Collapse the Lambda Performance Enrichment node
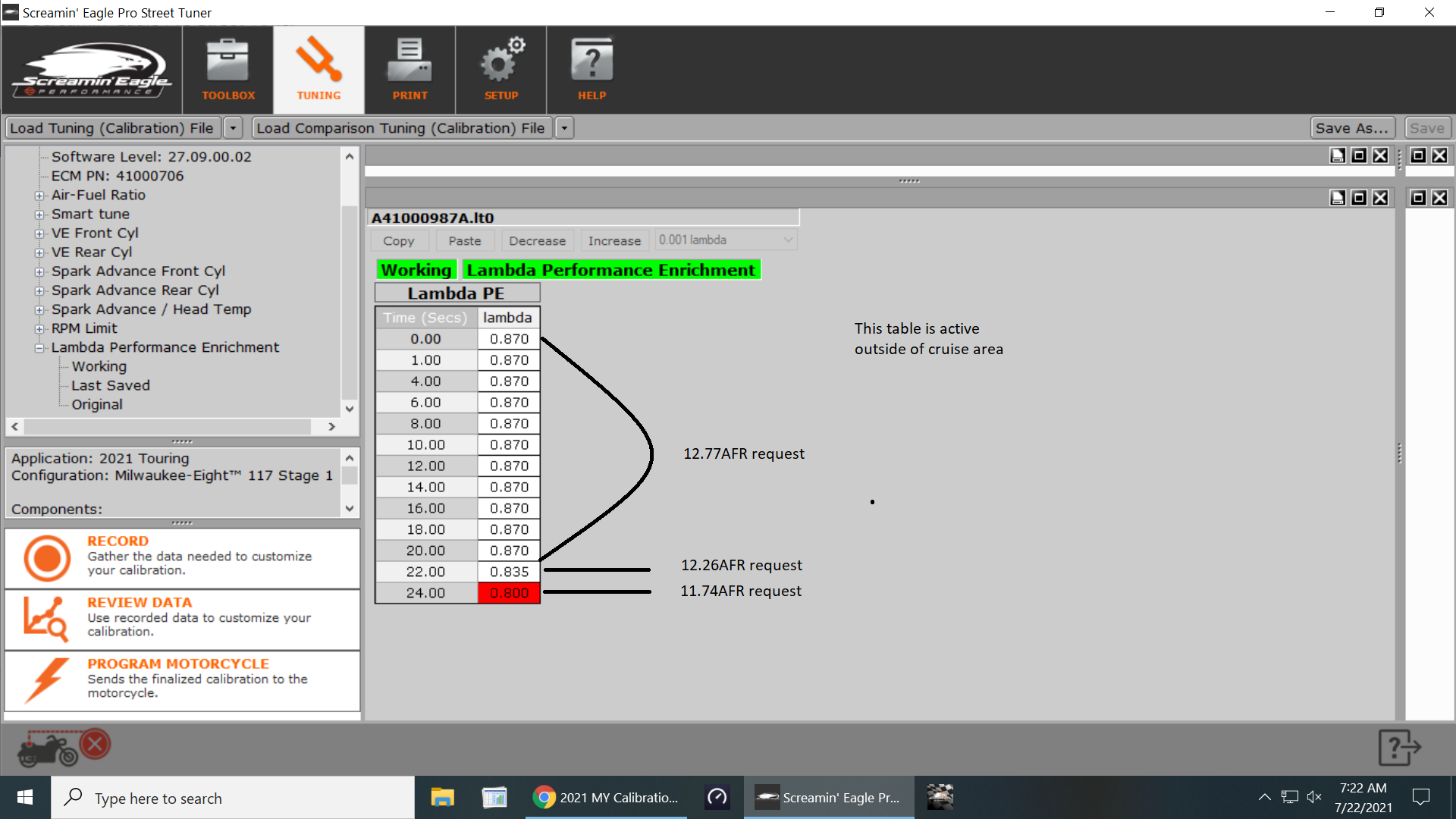Image resolution: width=1456 pixels, height=819 pixels. [39, 348]
